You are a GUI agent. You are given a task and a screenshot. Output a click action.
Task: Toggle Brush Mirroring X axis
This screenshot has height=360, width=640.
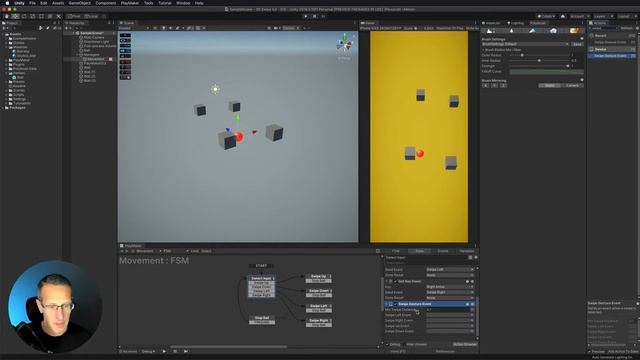(x=486, y=86)
